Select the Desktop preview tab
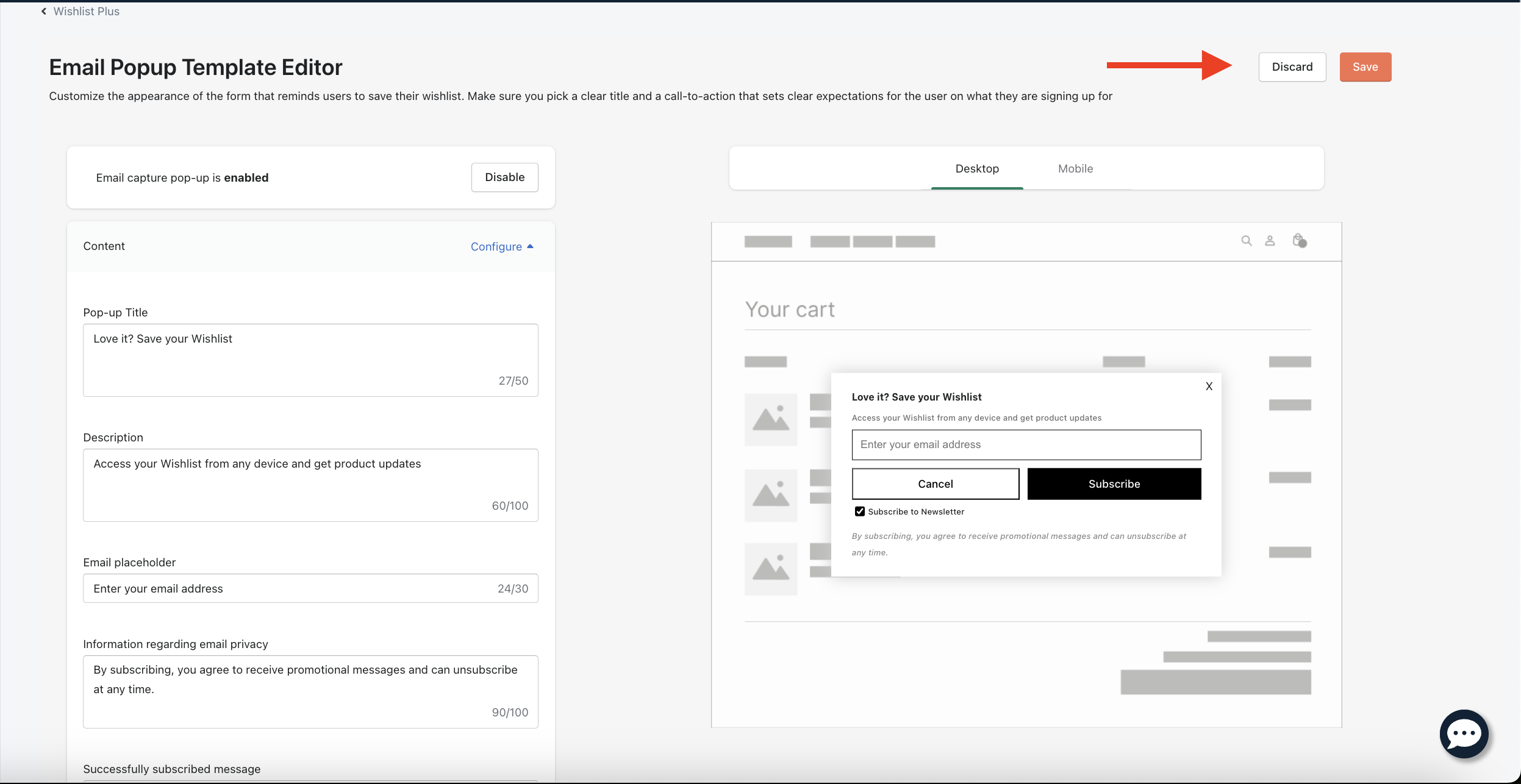The height and width of the screenshot is (784, 1521). [977, 169]
